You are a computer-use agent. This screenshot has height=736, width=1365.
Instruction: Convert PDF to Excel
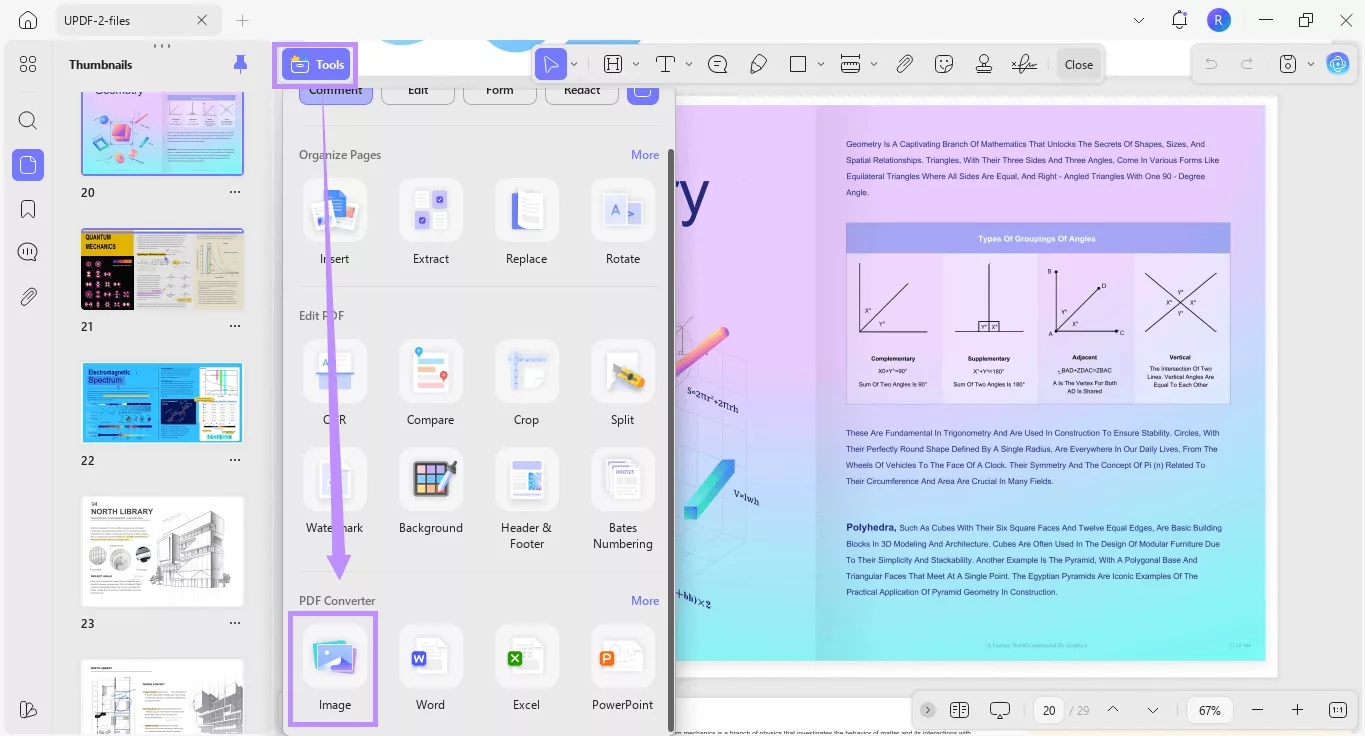click(x=527, y=667)
